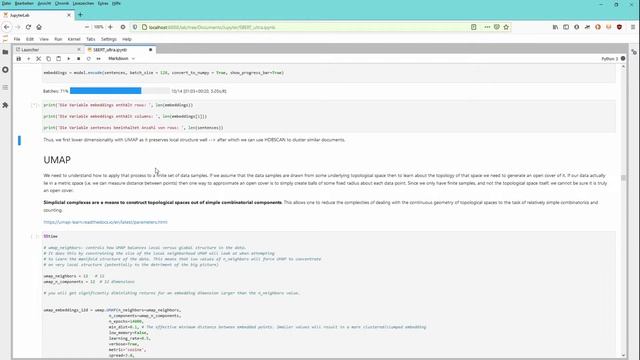Click the kernel status circle indicator

tap(623, 59)
